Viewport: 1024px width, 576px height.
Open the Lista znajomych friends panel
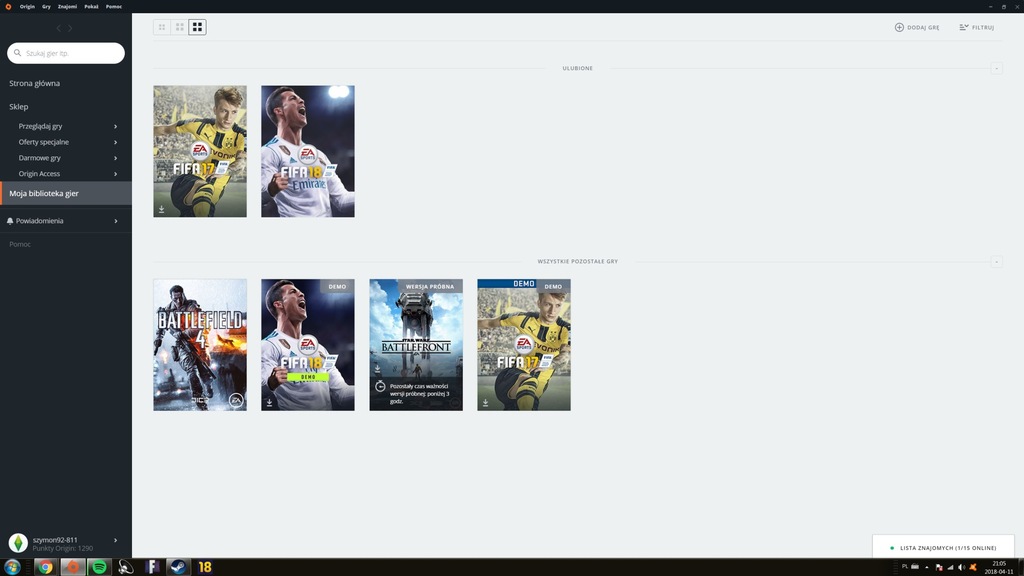coord(943,547)
